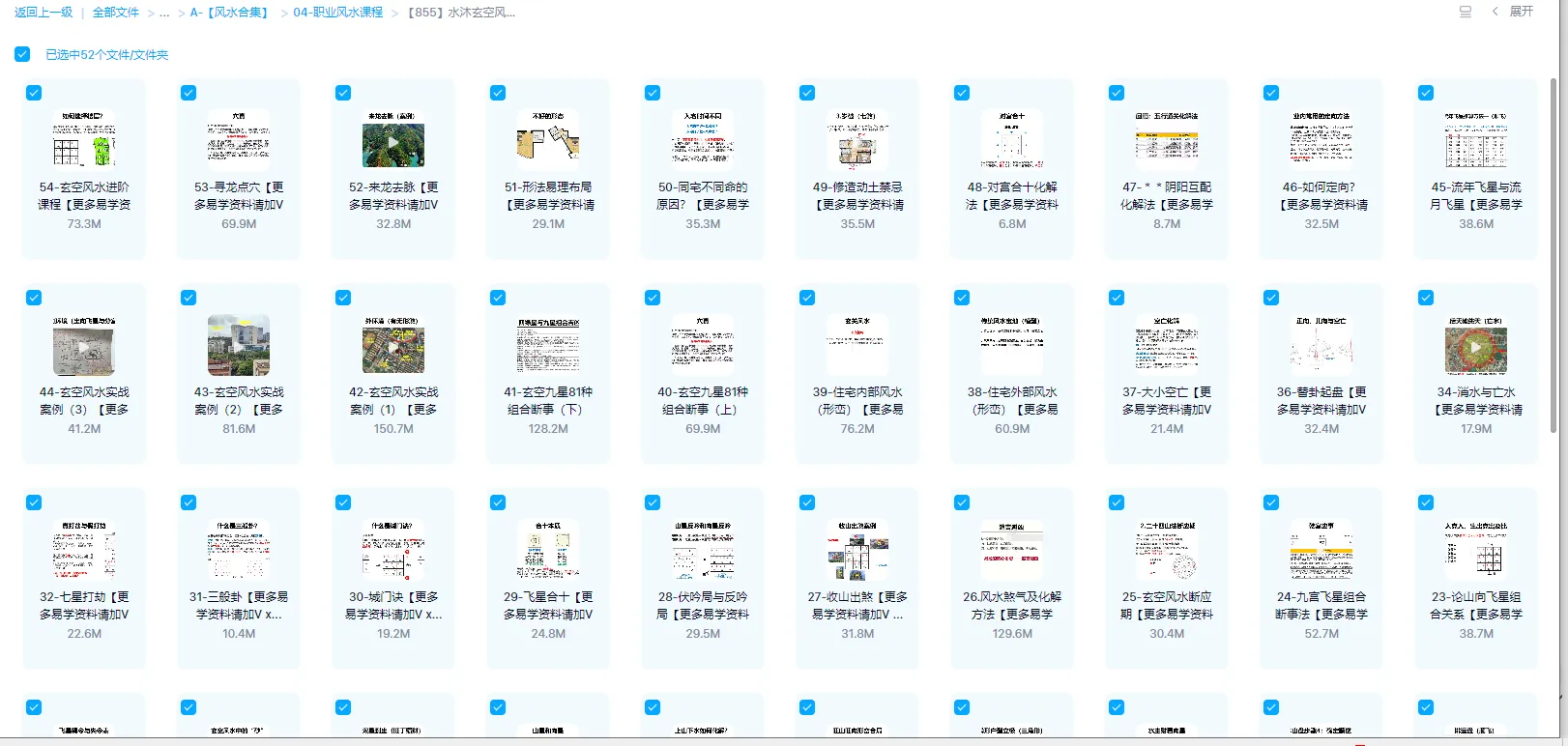Click file name 39-住宅内部风水(形峦)
The height and width of the screenshot is (746, 1568).
coord(857,401)
